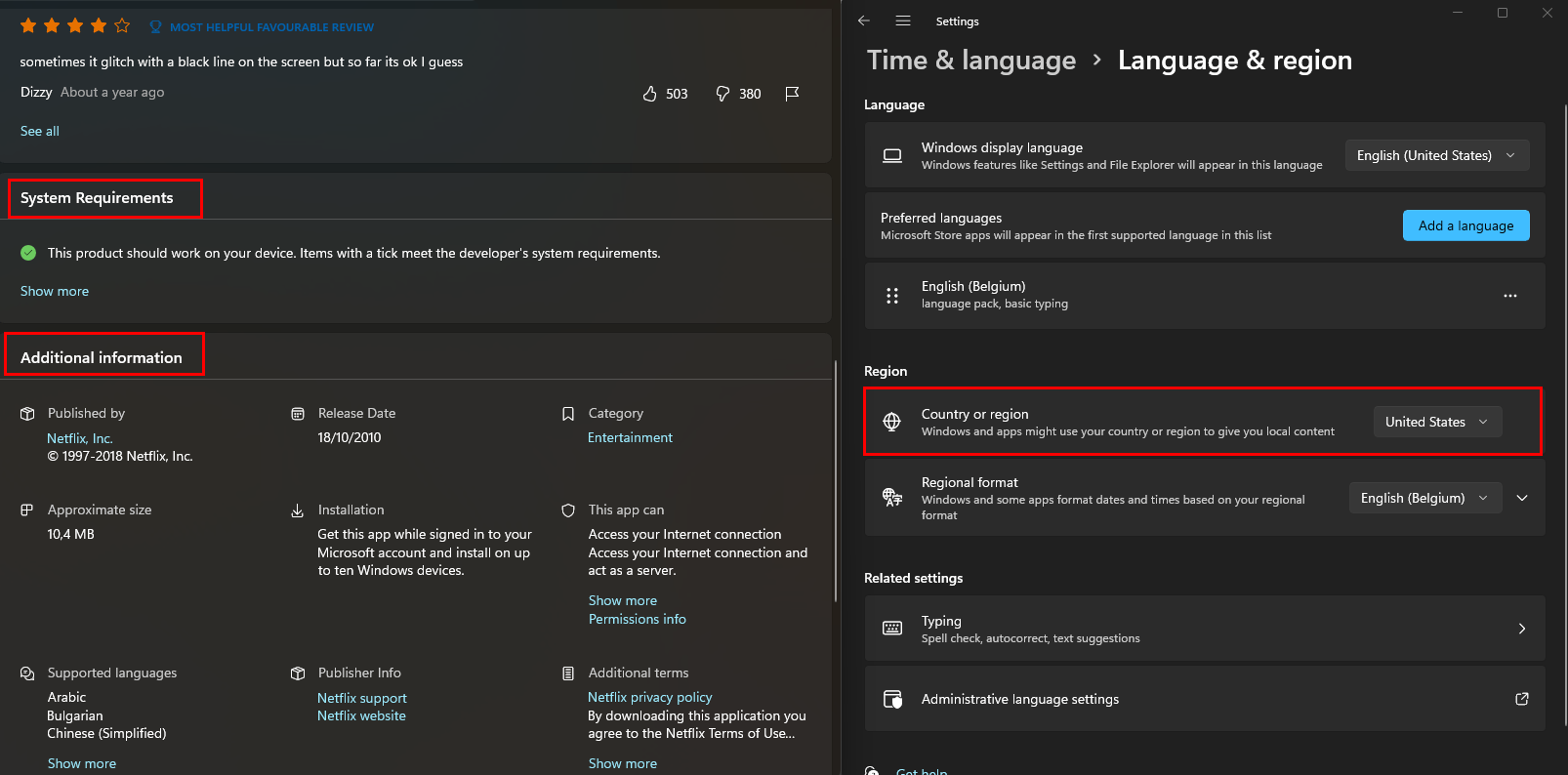The height and width of the screenshot is (775, 1568).
Task: Open the Entertainment category link
Action: coord(630,437)
